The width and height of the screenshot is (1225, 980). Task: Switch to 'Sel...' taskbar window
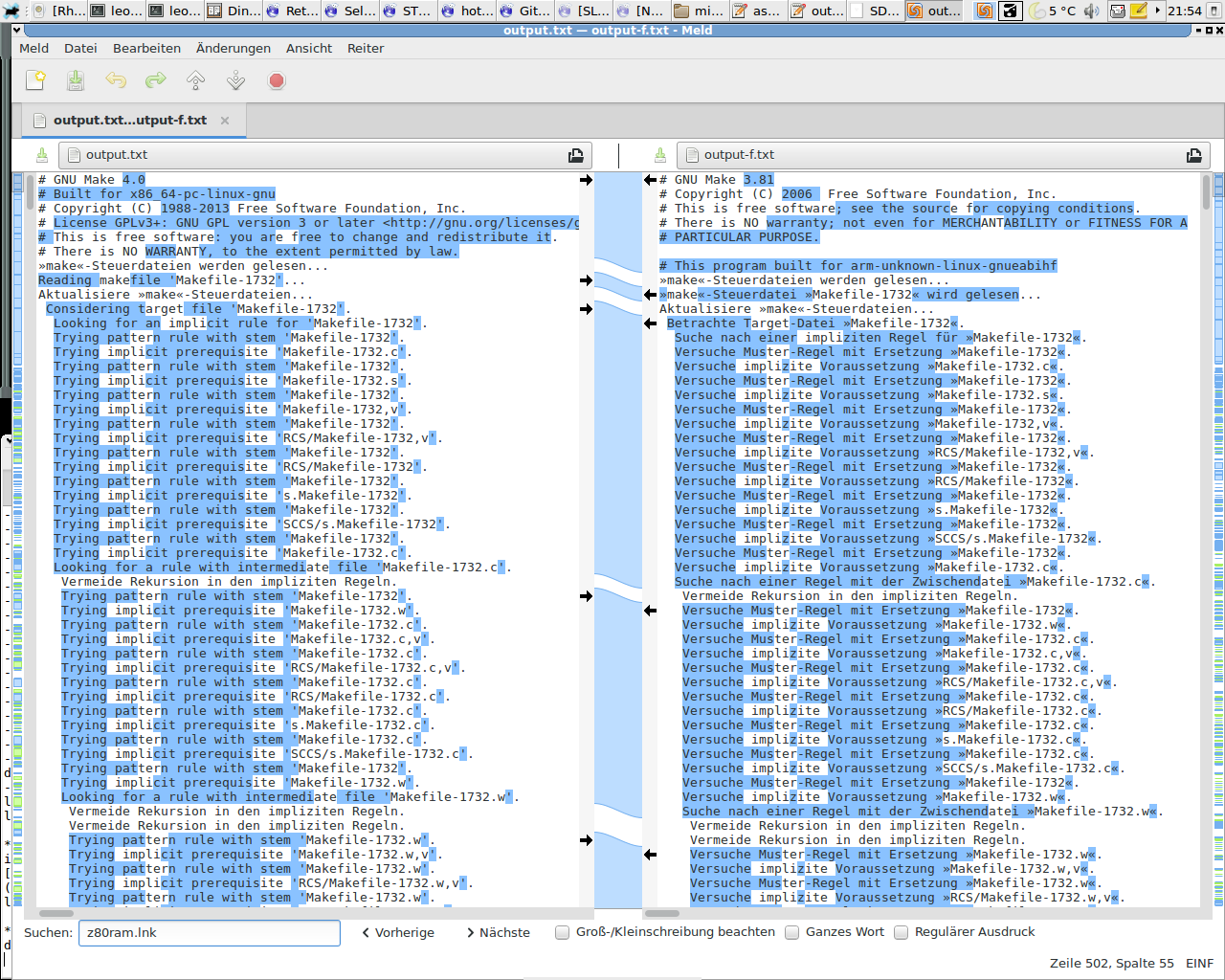point(349,11)
